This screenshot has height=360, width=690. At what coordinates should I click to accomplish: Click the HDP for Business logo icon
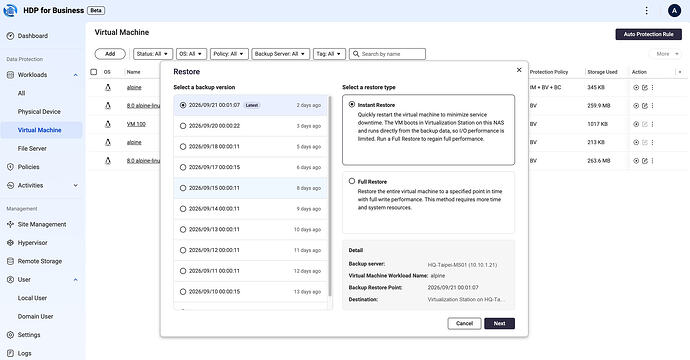click(10, 10)
